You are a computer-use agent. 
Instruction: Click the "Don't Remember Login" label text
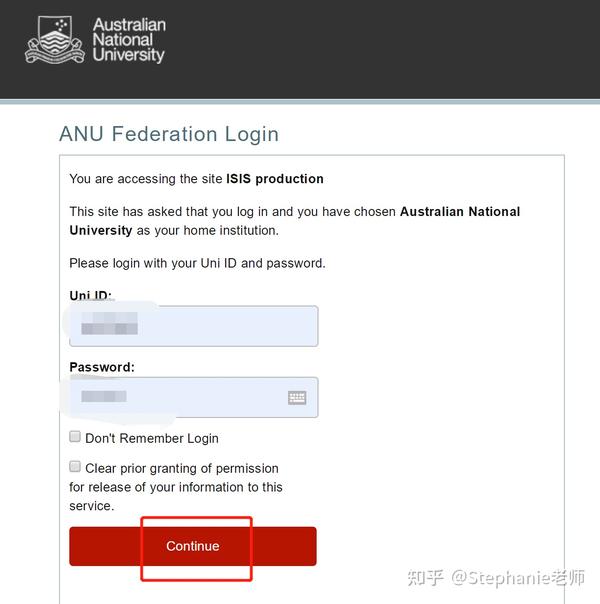tap(152, 438)
